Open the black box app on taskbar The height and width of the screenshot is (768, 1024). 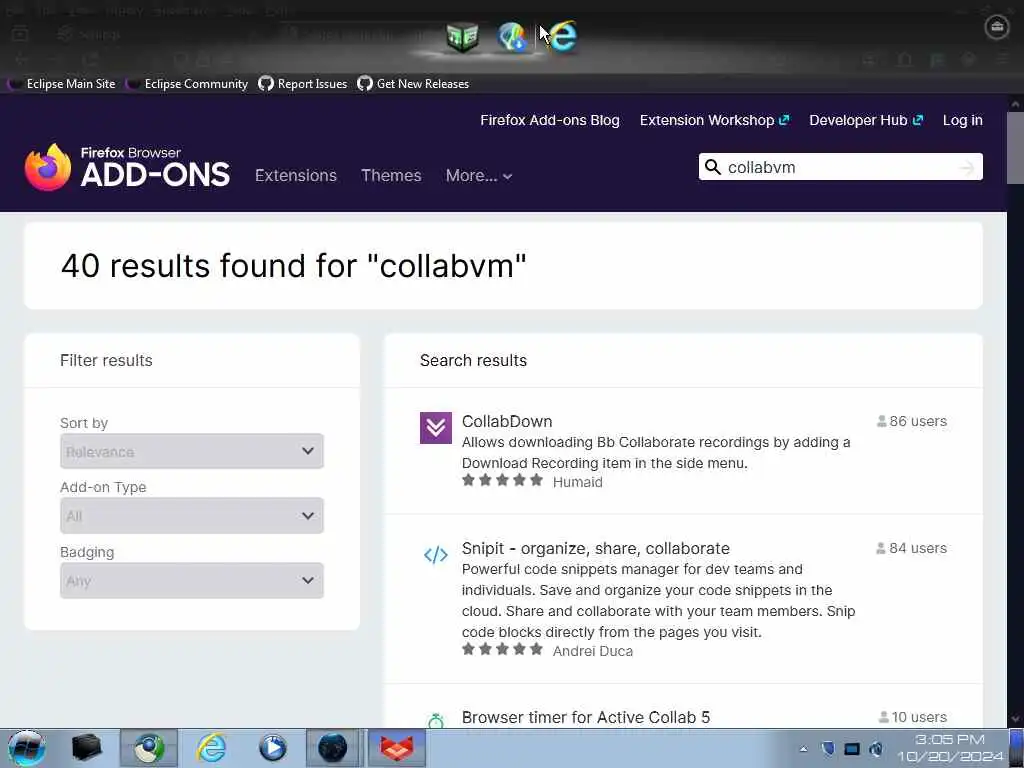pos(86,748)
